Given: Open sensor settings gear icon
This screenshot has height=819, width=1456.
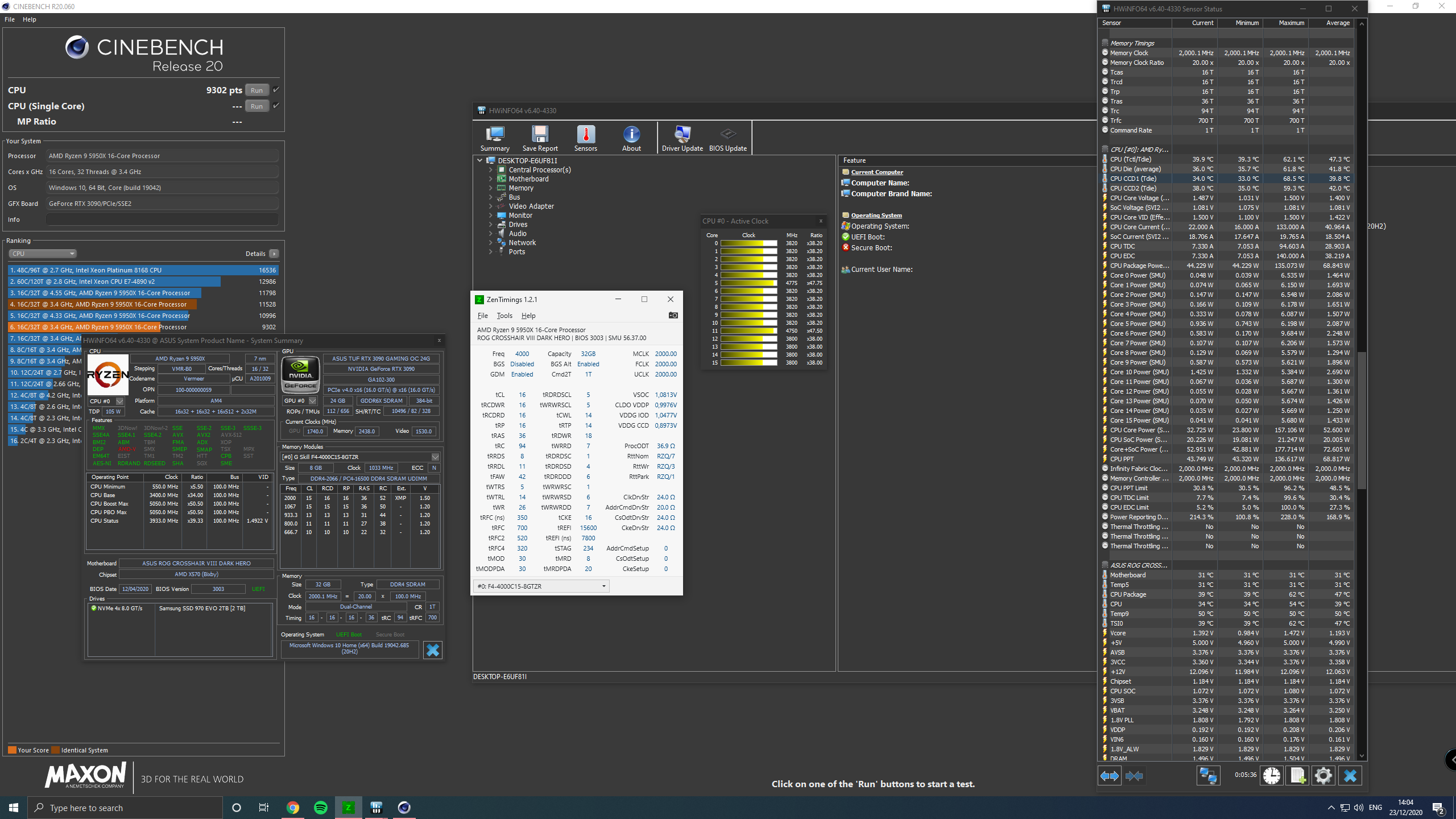Looking at the screenshot, I should point(1323,776).
